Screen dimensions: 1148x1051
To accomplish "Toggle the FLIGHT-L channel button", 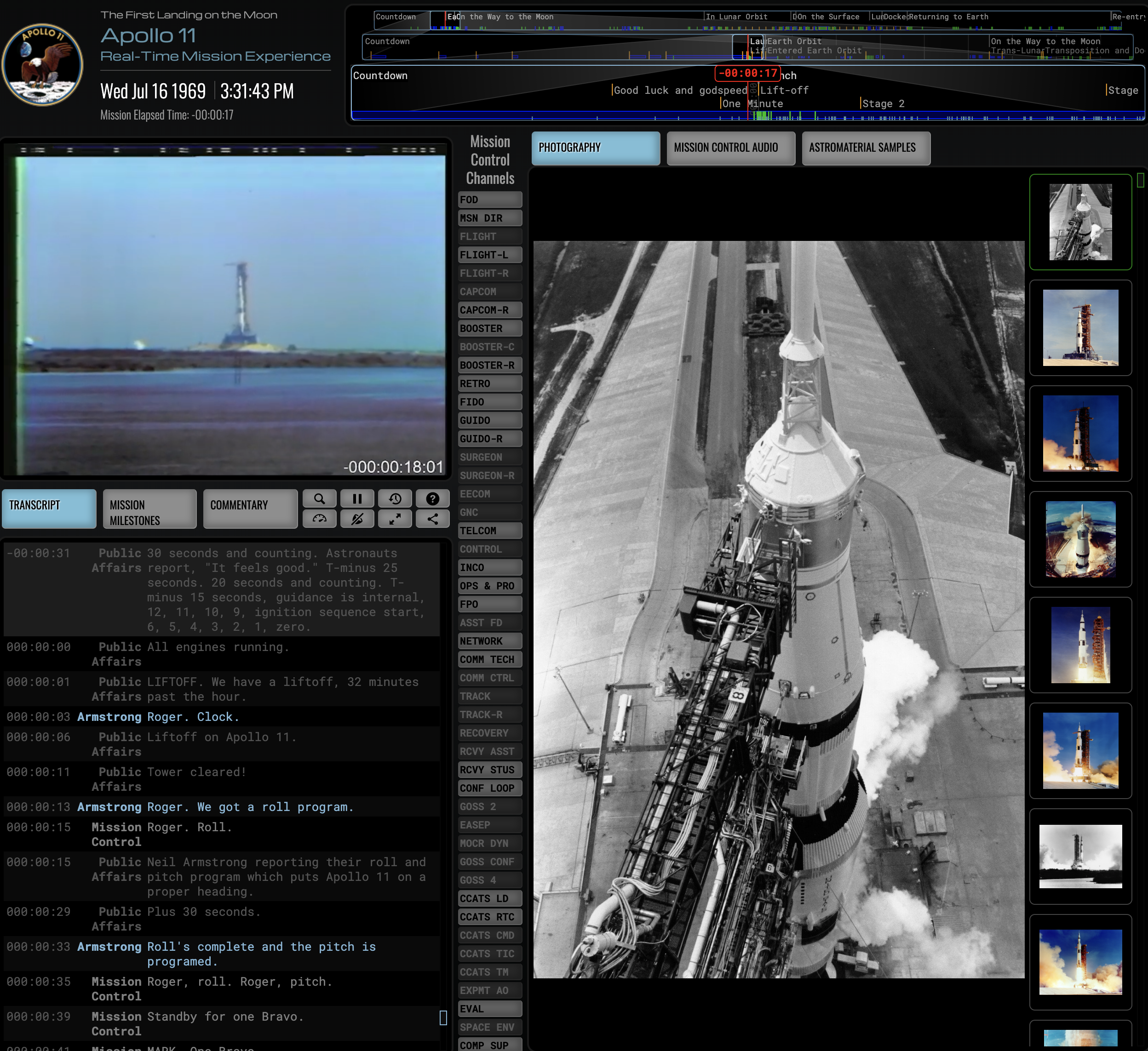I will pos(489,255).
